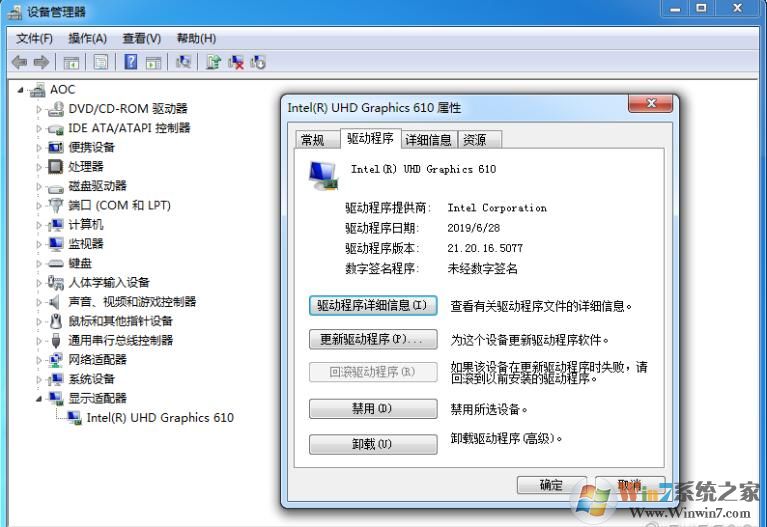Click the 未经数字签名 signer text
This screenshot has height=527, width=767.
click(x=482, y=268)
